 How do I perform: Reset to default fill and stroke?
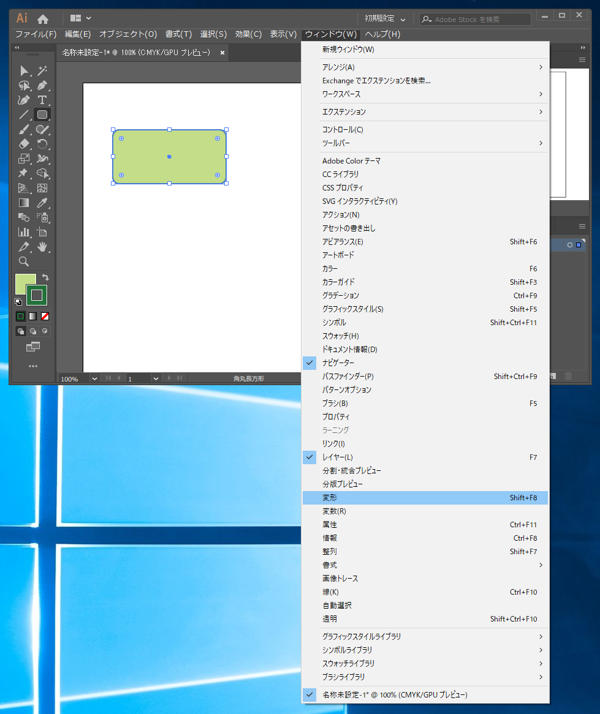(x=19, y=301)
